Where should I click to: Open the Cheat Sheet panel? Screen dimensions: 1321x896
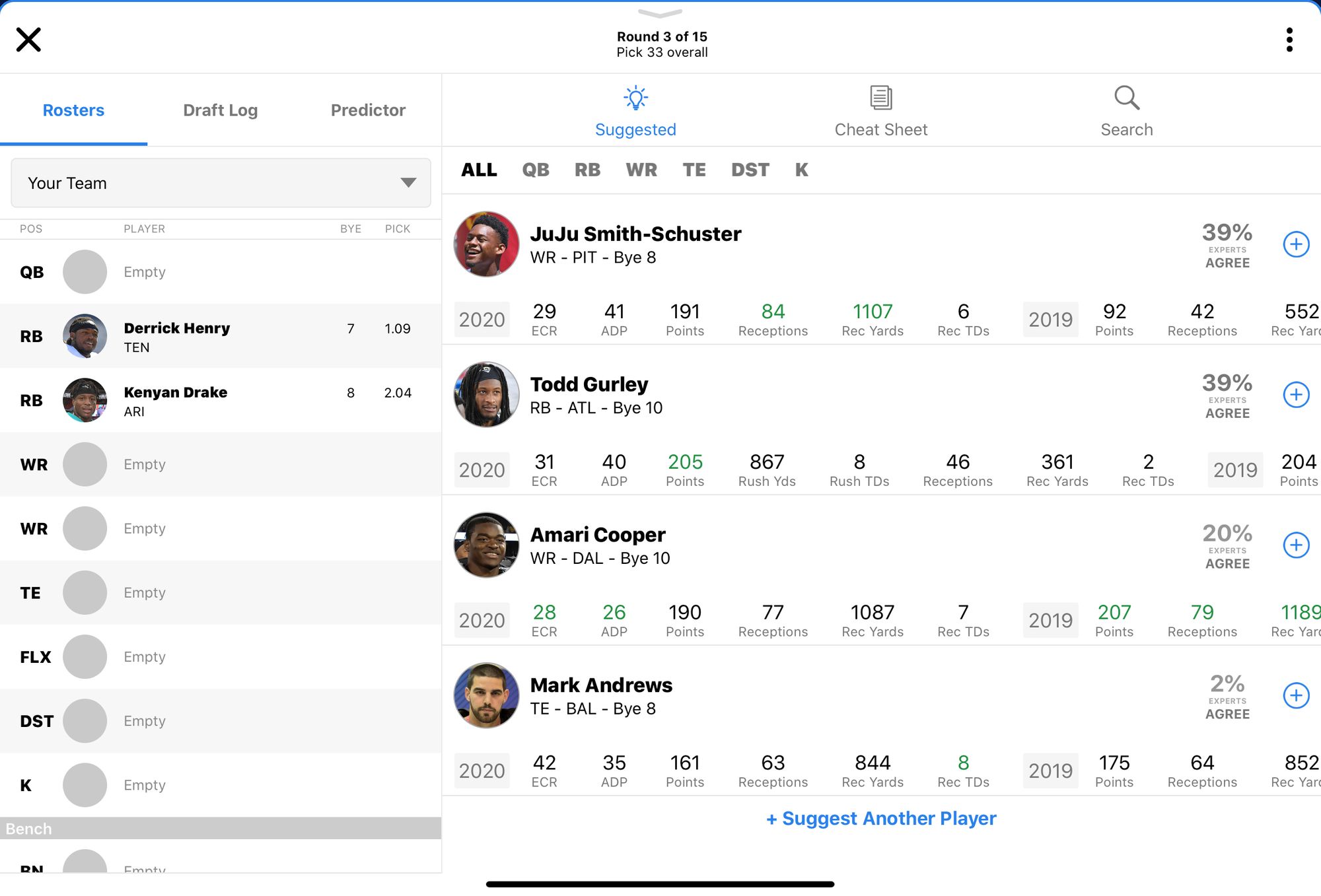pos(881,110)
